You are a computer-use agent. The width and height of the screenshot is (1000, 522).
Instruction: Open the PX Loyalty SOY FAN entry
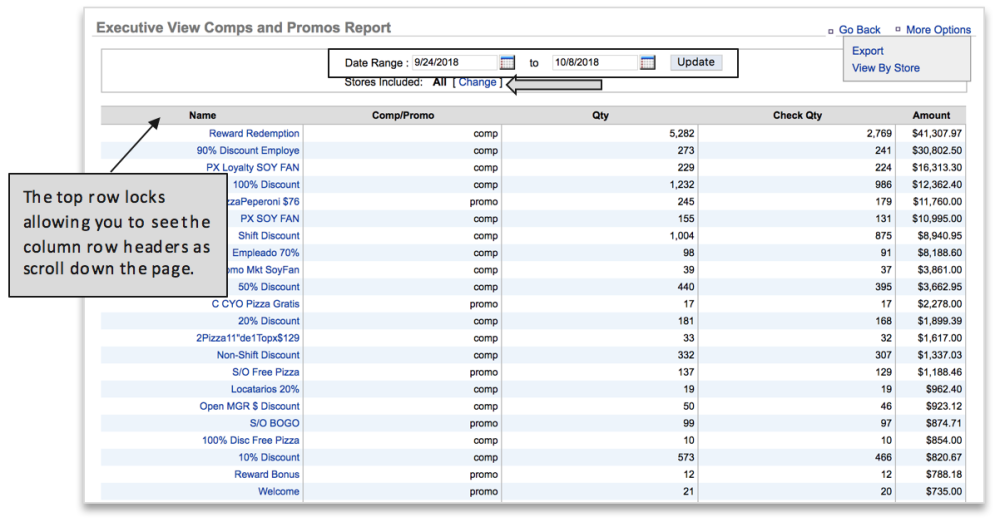[253, 168]
